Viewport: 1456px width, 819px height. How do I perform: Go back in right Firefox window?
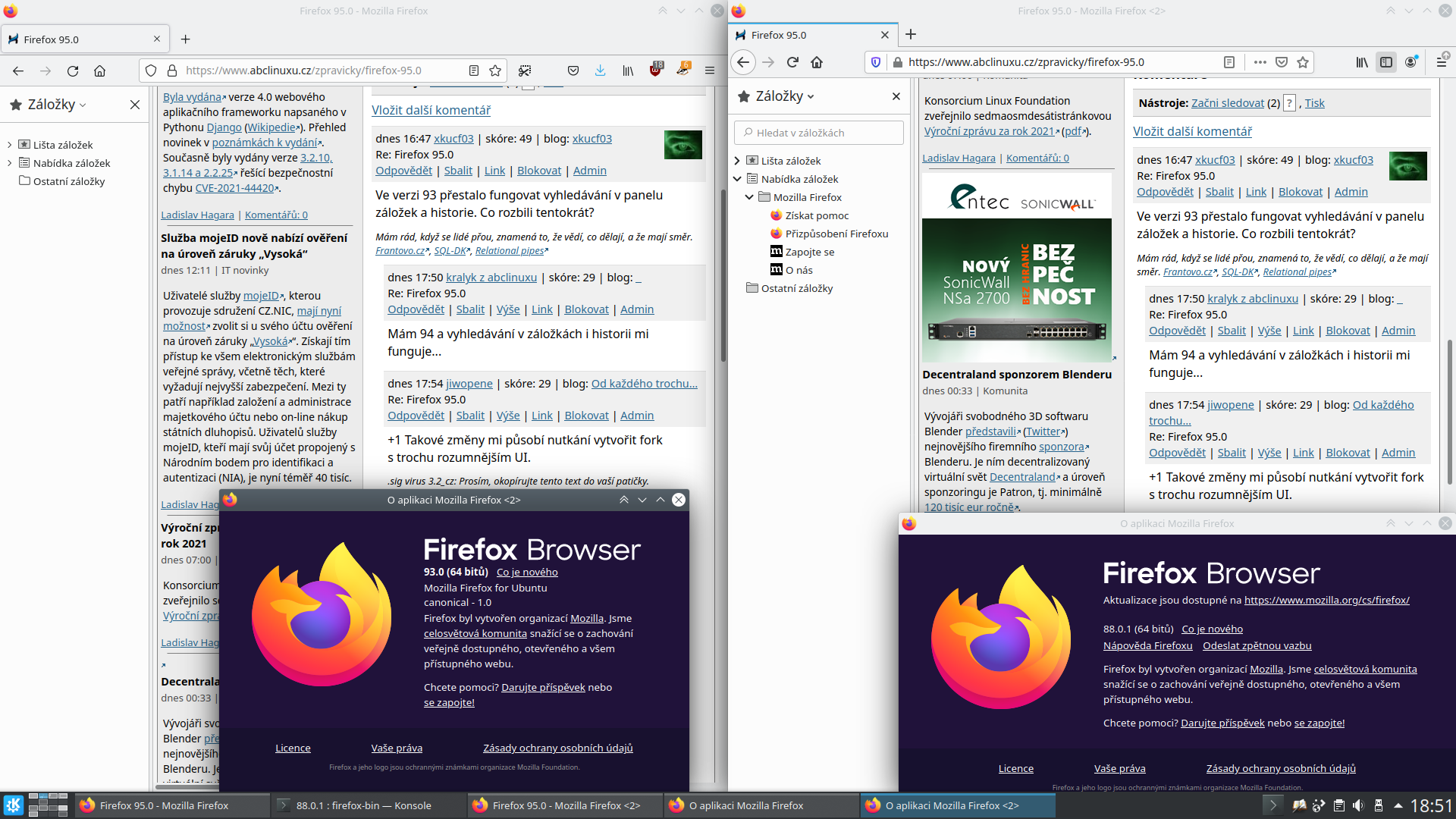pos(743,62)
